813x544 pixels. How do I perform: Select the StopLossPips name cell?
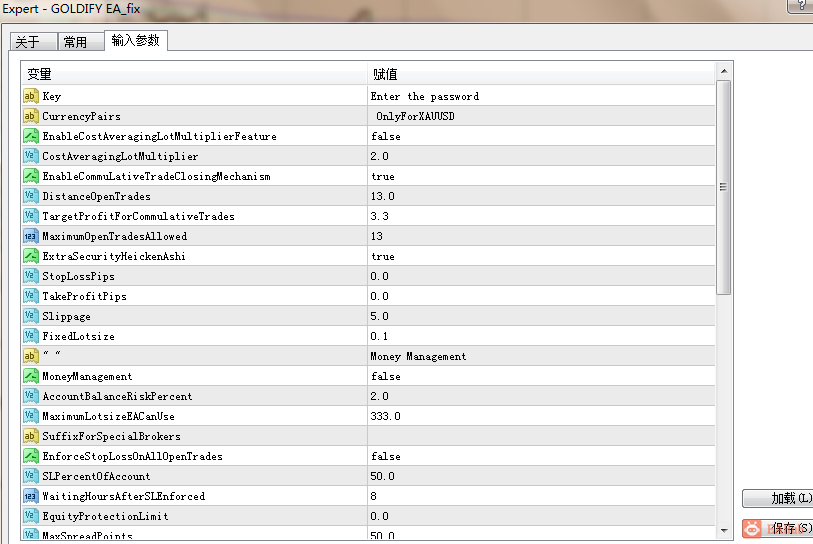pyautogui.click(x=194, y=276)
